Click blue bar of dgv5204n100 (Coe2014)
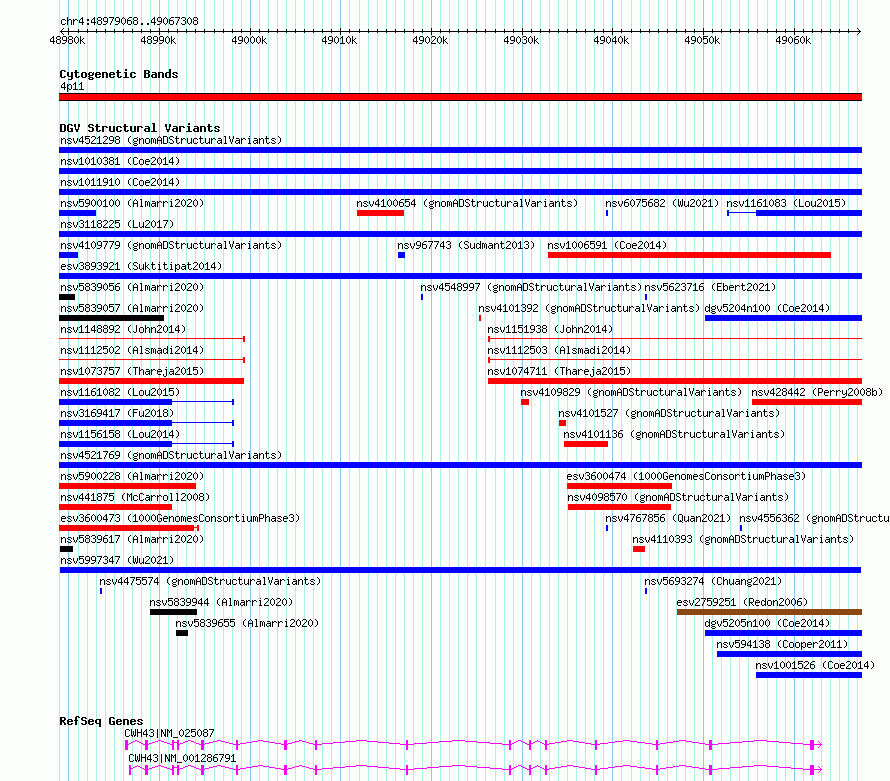 (x=783, y=318)
